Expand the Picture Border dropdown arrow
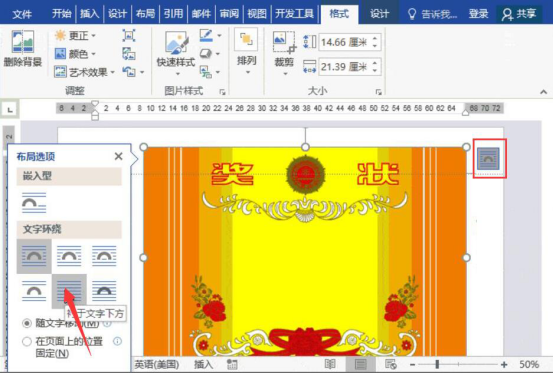 pos(219,35)
